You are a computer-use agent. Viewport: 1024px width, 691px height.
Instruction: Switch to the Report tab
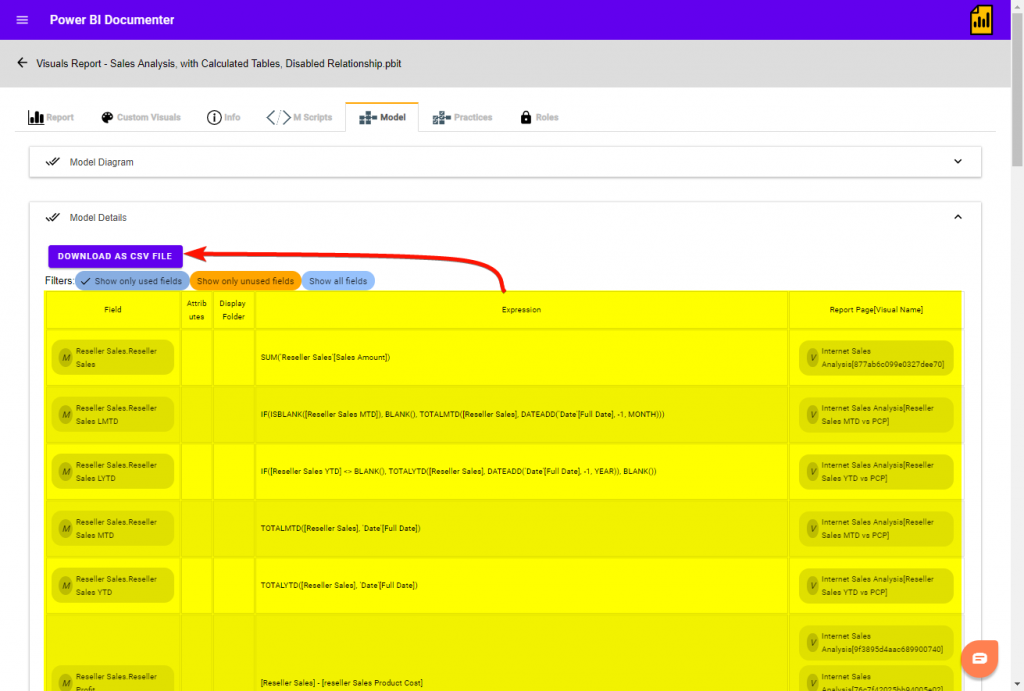coord(51,118)
